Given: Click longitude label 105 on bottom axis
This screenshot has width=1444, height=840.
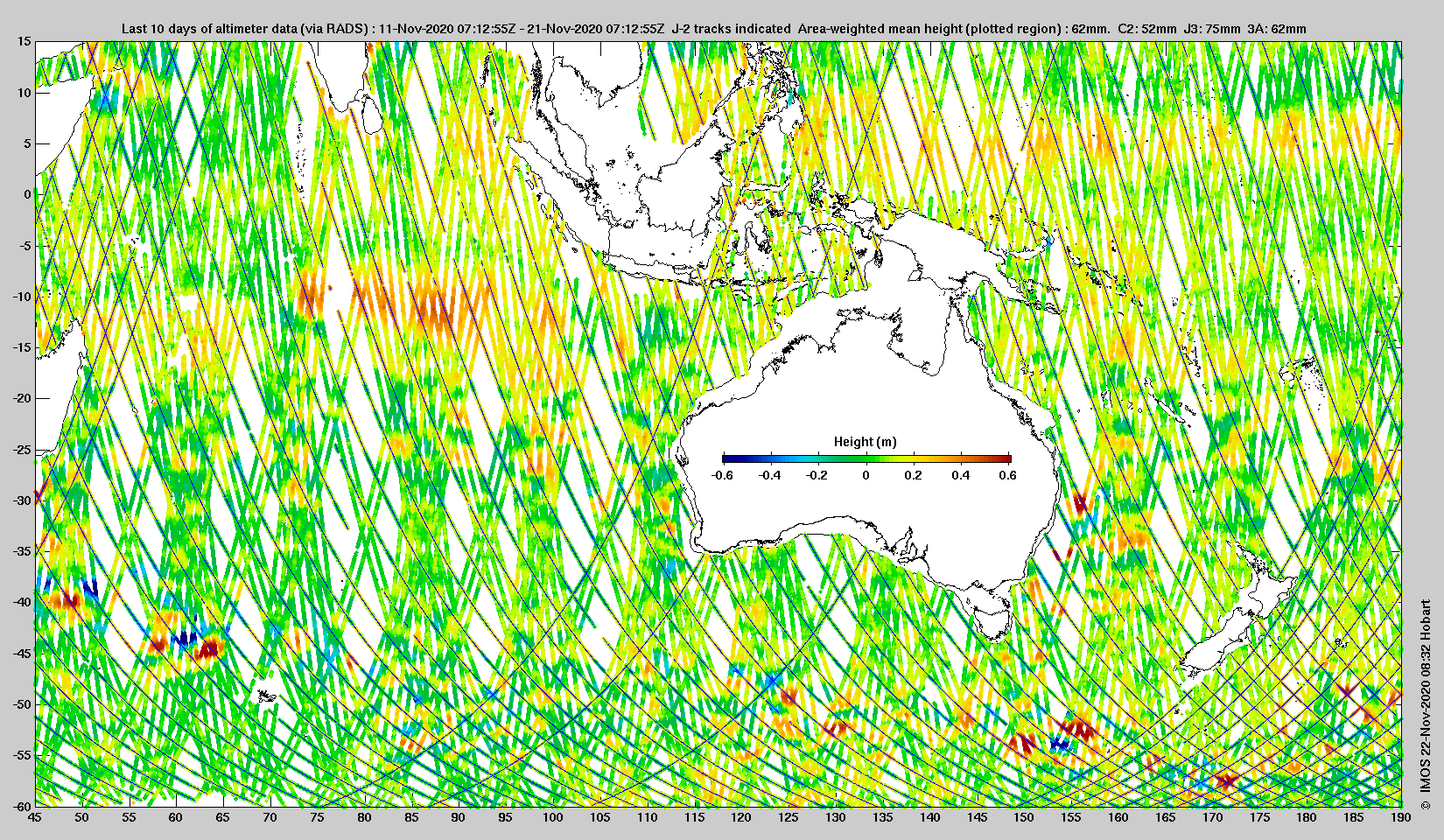Looking at the screenshot, I should 599,817.
